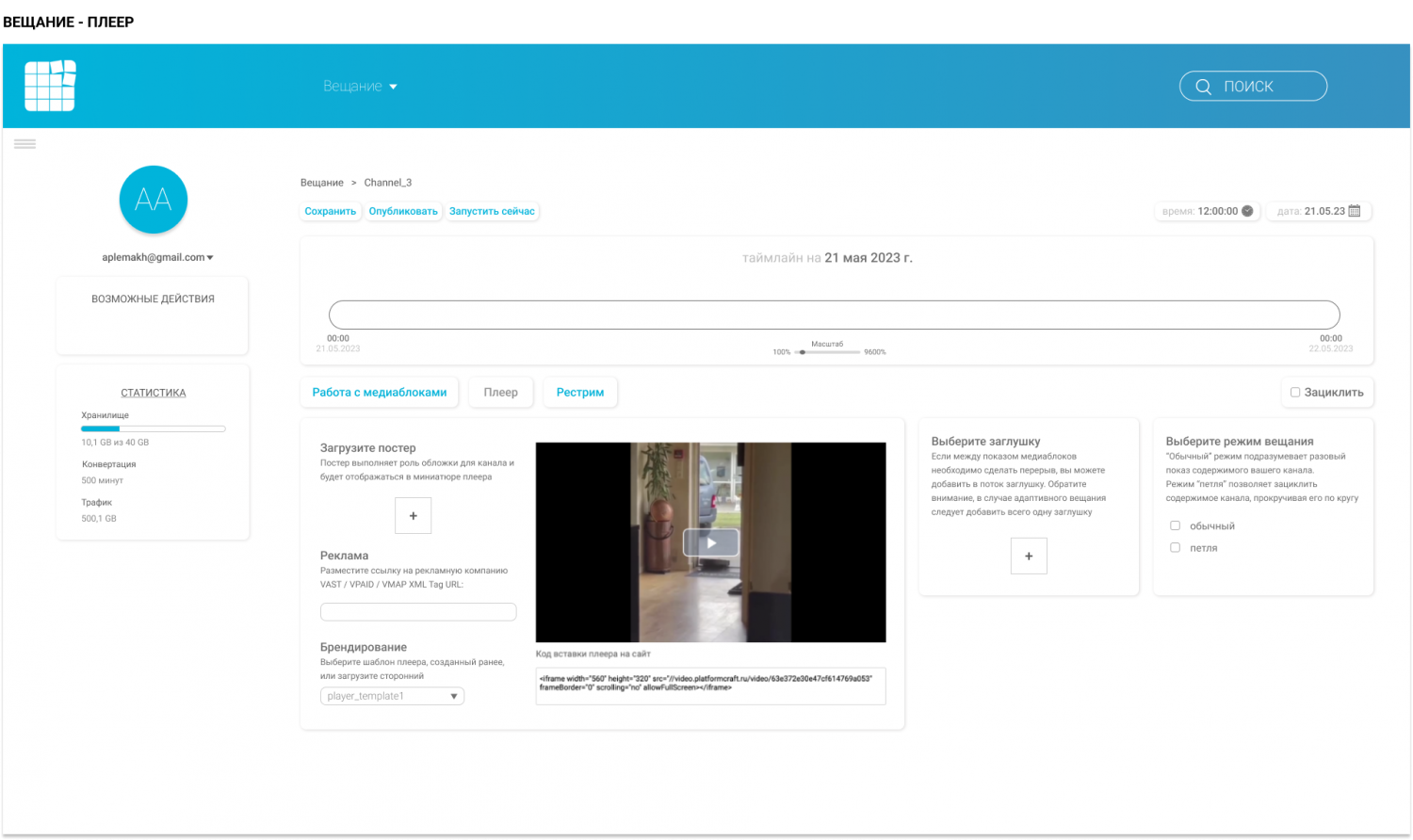Screen dimensions: 1413x840
Task: Click the clock icon next to время
Action: click(1247, 211)
